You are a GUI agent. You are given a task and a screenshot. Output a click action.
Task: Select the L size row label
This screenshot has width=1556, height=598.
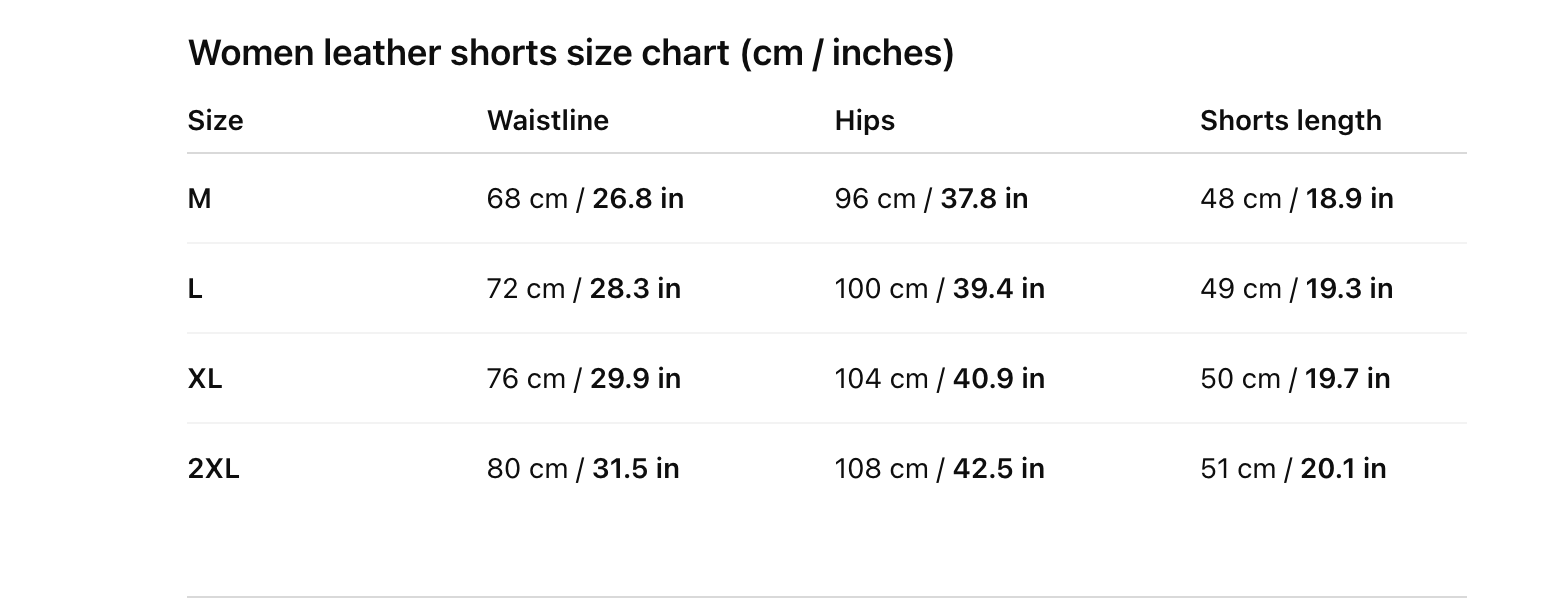[x=195, y=289]
